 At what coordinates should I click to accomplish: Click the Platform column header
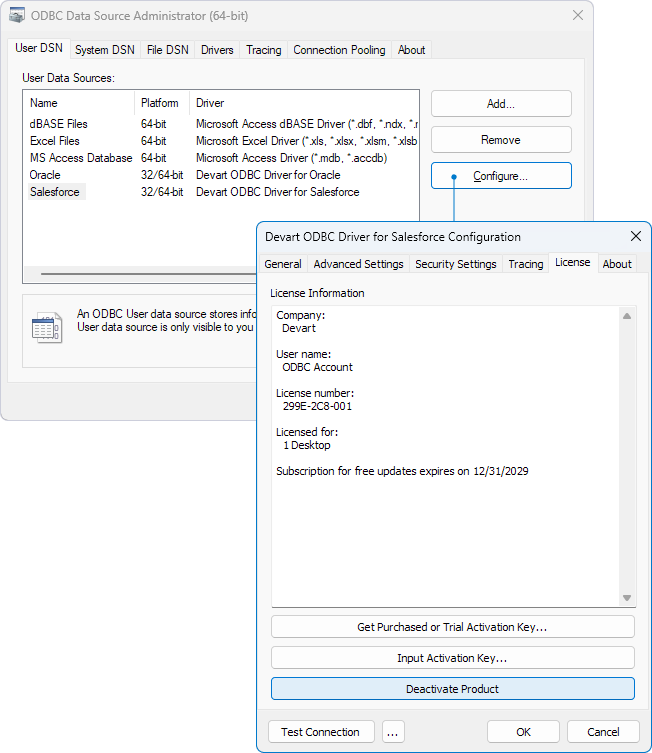point(162,103)
